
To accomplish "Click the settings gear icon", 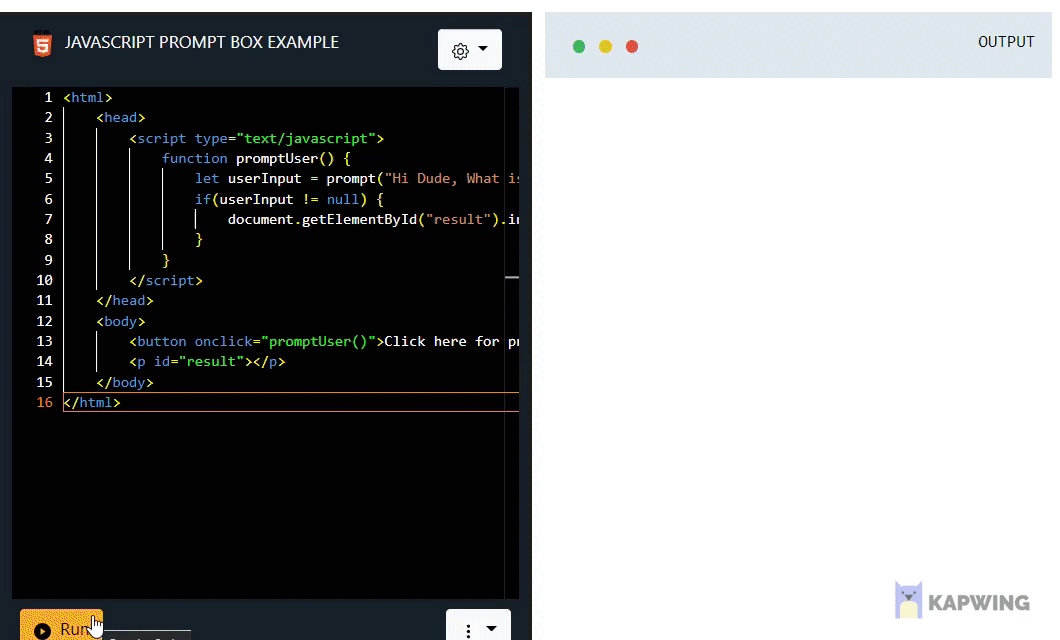I will pyautogui.click(x=461, y=50).
